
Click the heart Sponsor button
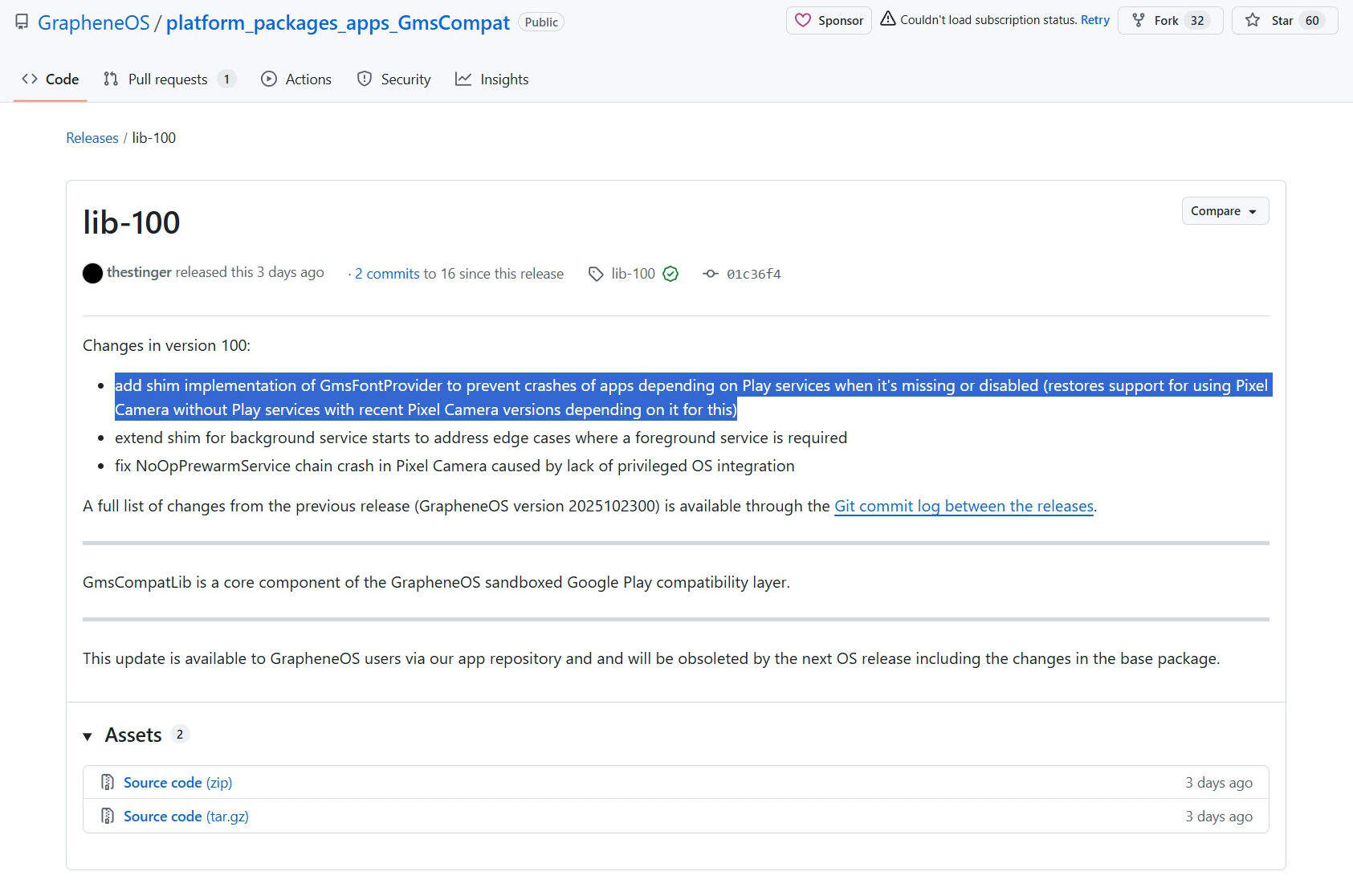[828, 20]
